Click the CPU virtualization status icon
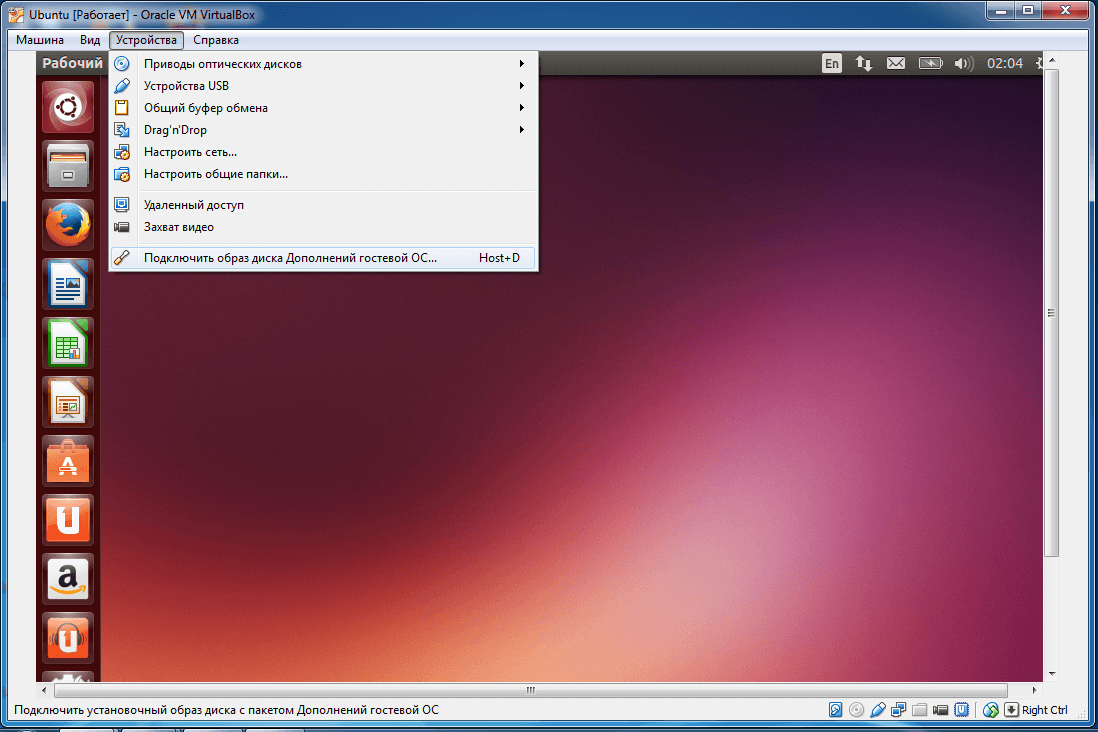1098x732 pixels. pos(961,710)
